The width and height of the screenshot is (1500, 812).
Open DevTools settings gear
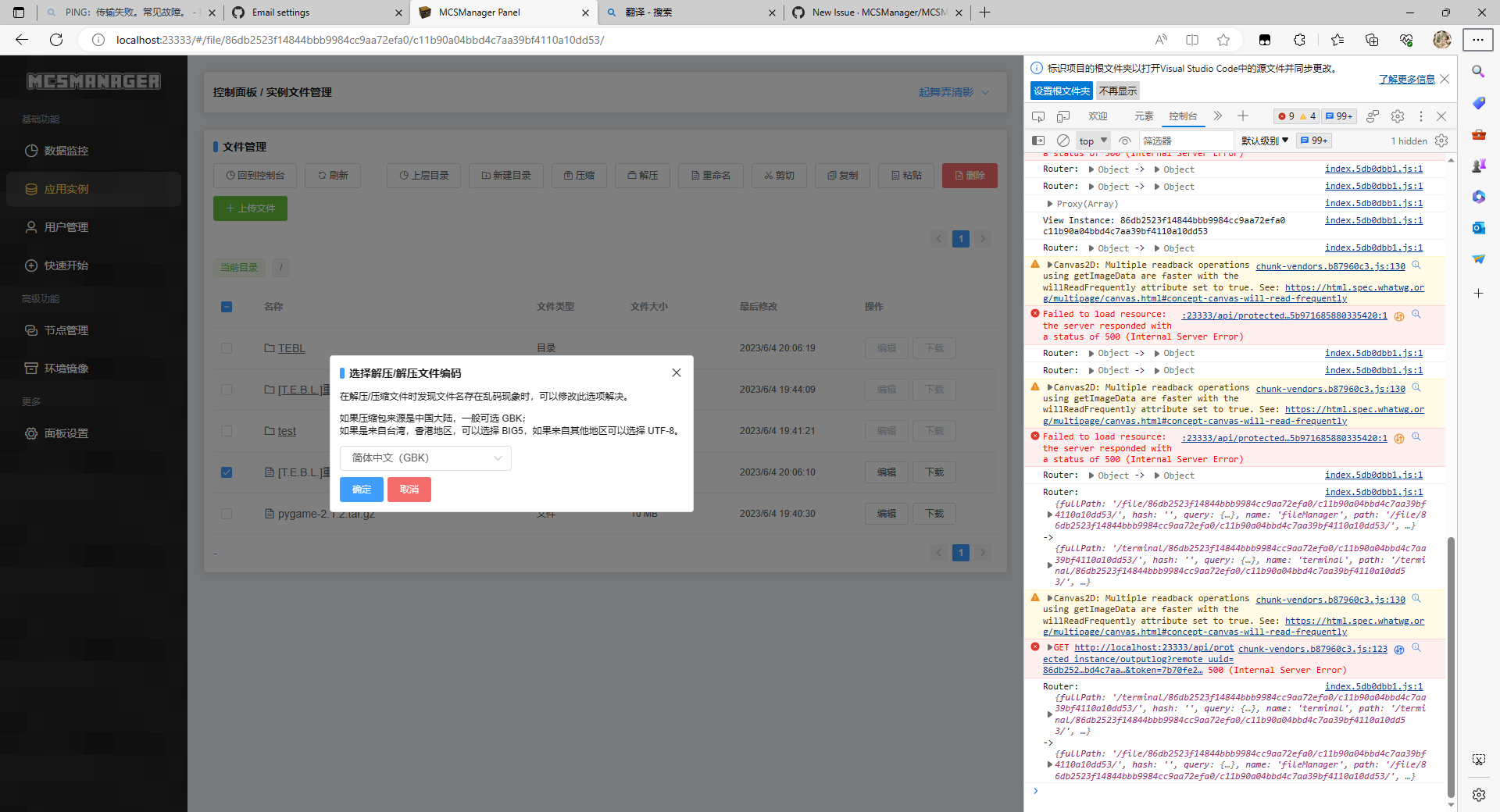pyautogui.click(x=1397, y=116)
